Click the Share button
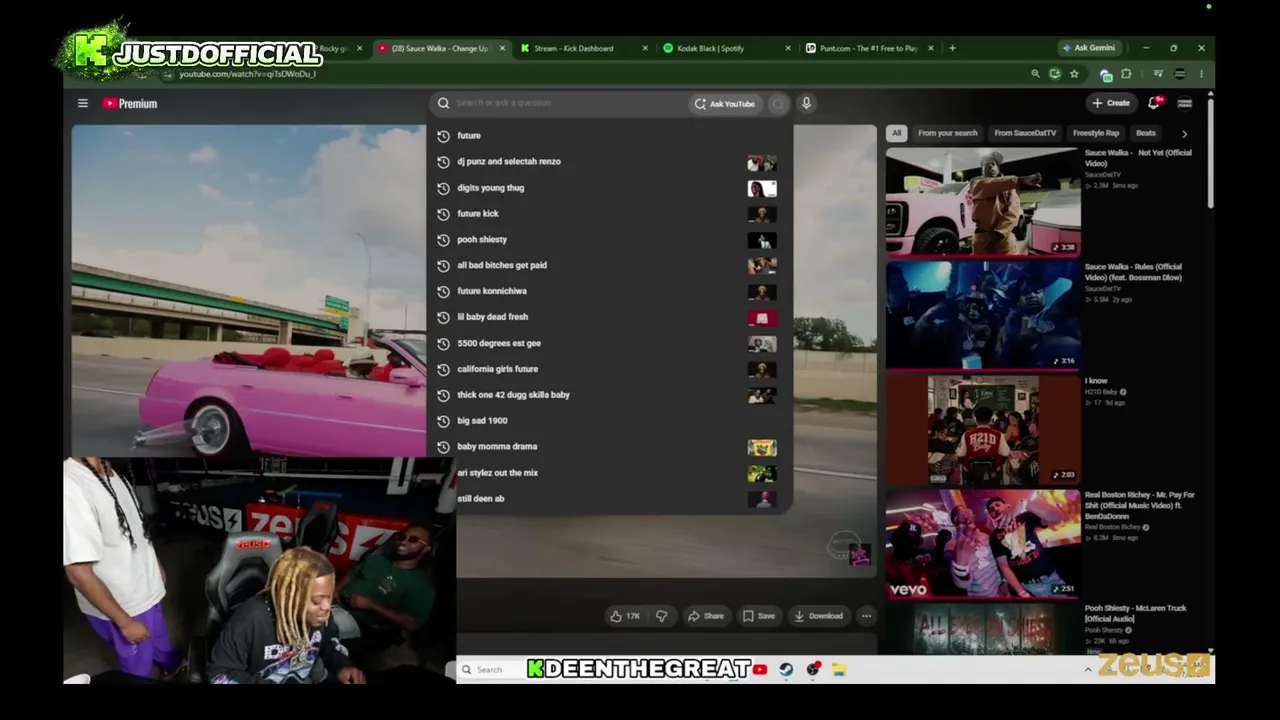The height and width of the screenshot is (720, 1280). (x=705, y=616)
